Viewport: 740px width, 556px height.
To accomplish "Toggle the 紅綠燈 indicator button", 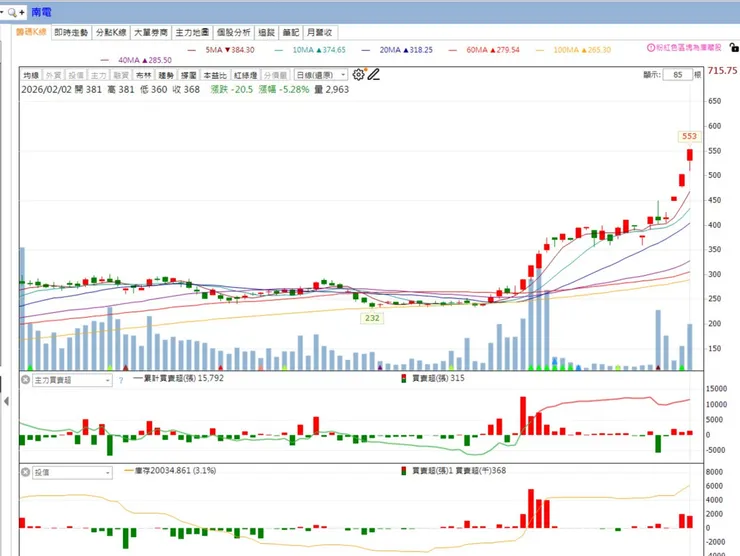I will (x=245, y=76).
